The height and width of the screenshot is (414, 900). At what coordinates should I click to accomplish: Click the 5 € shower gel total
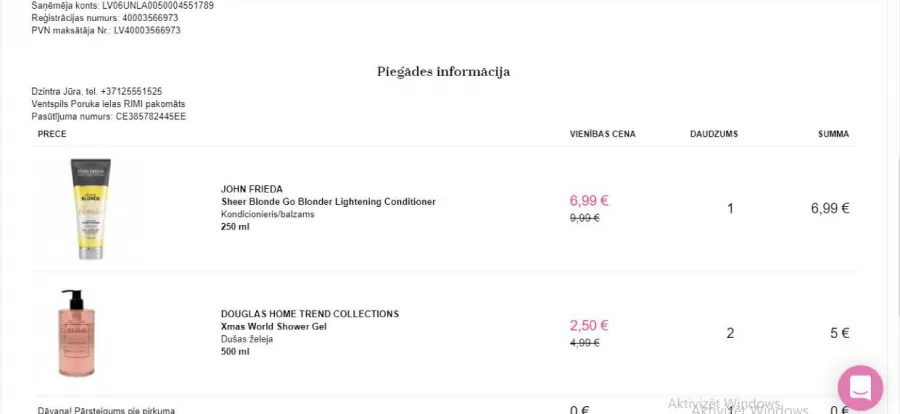(x=839, y=333)
